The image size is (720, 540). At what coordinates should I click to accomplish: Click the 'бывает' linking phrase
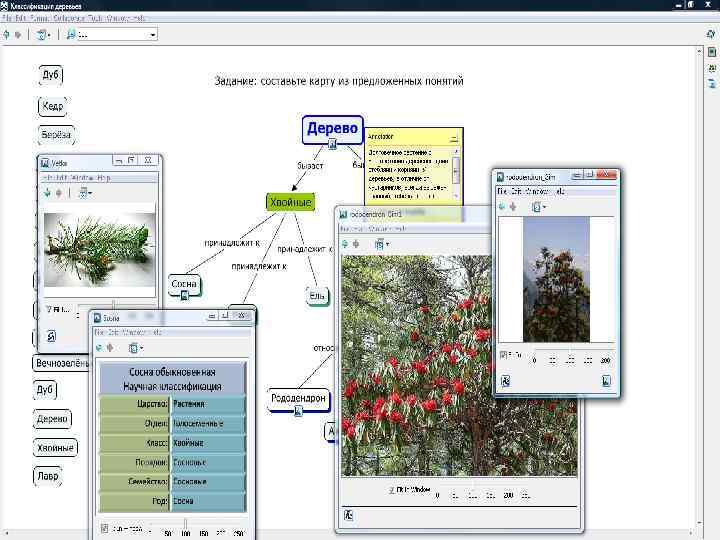(x=310, y=166)
